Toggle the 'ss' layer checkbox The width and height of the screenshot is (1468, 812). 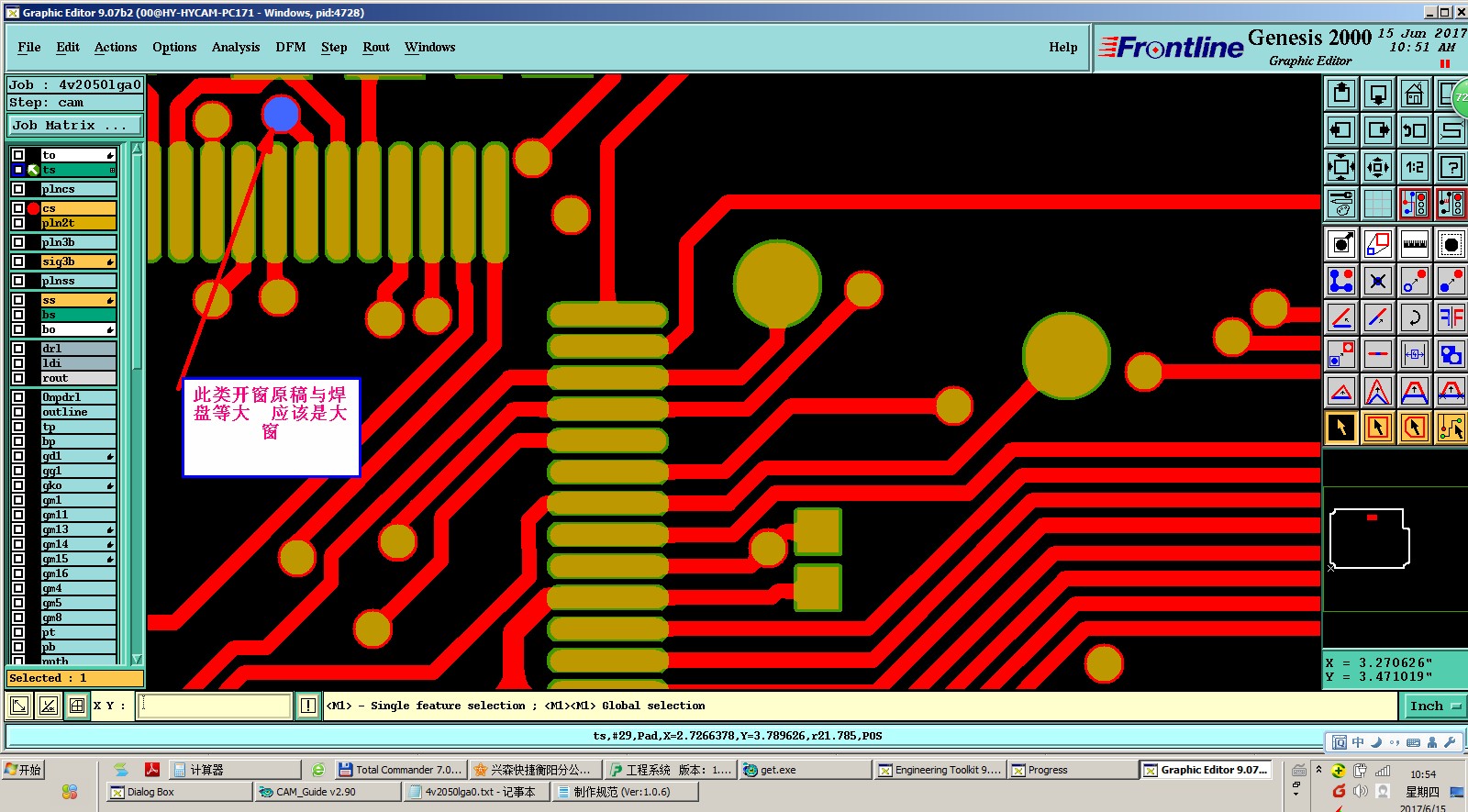(x=18, y=300)
